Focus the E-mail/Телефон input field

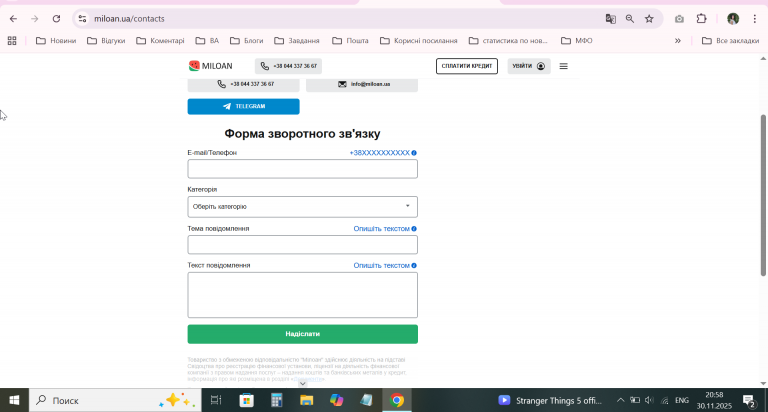(x=303, y=169)
